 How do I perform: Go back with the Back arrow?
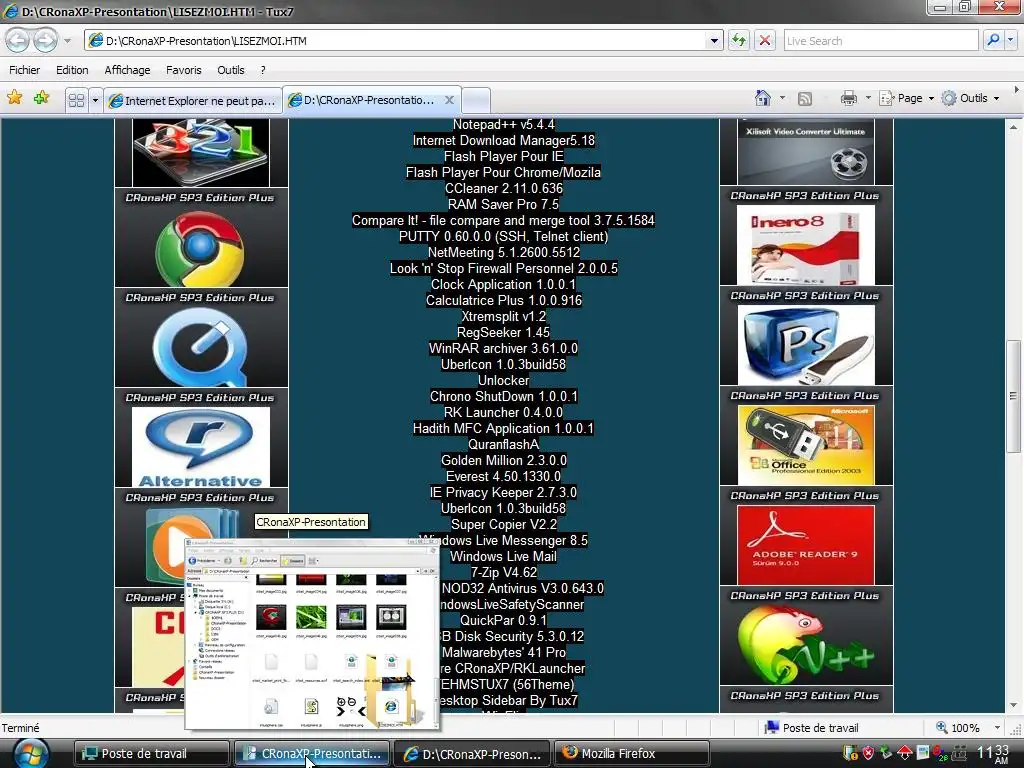pyautogui.click(x=18, y=40)
